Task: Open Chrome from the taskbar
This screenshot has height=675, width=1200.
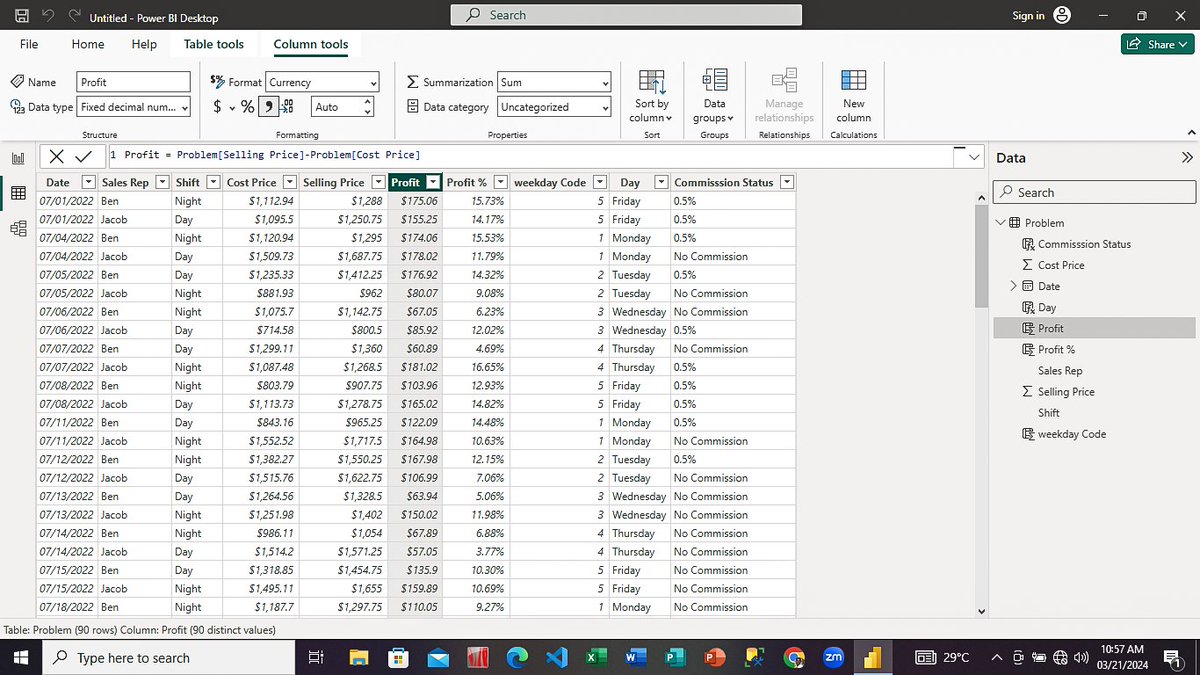Action: pos(794,657)
